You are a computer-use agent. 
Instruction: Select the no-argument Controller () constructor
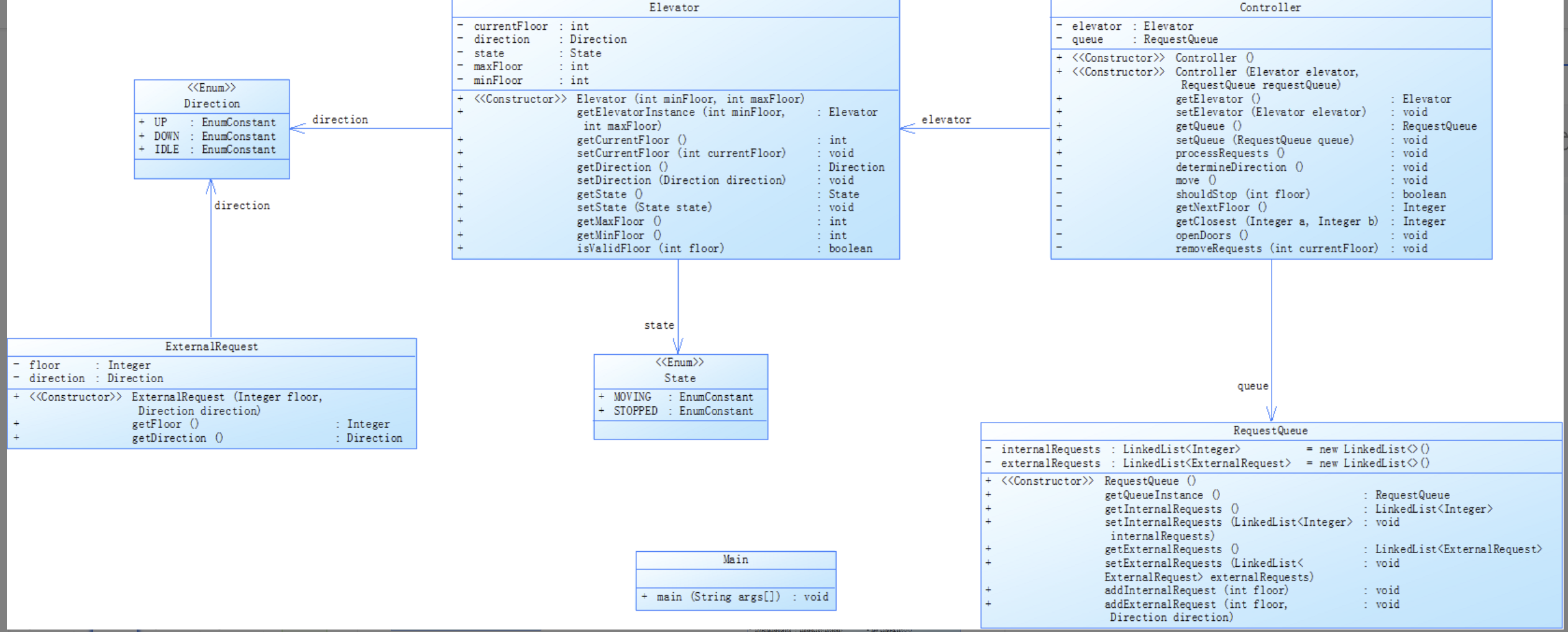point(1155,58)
